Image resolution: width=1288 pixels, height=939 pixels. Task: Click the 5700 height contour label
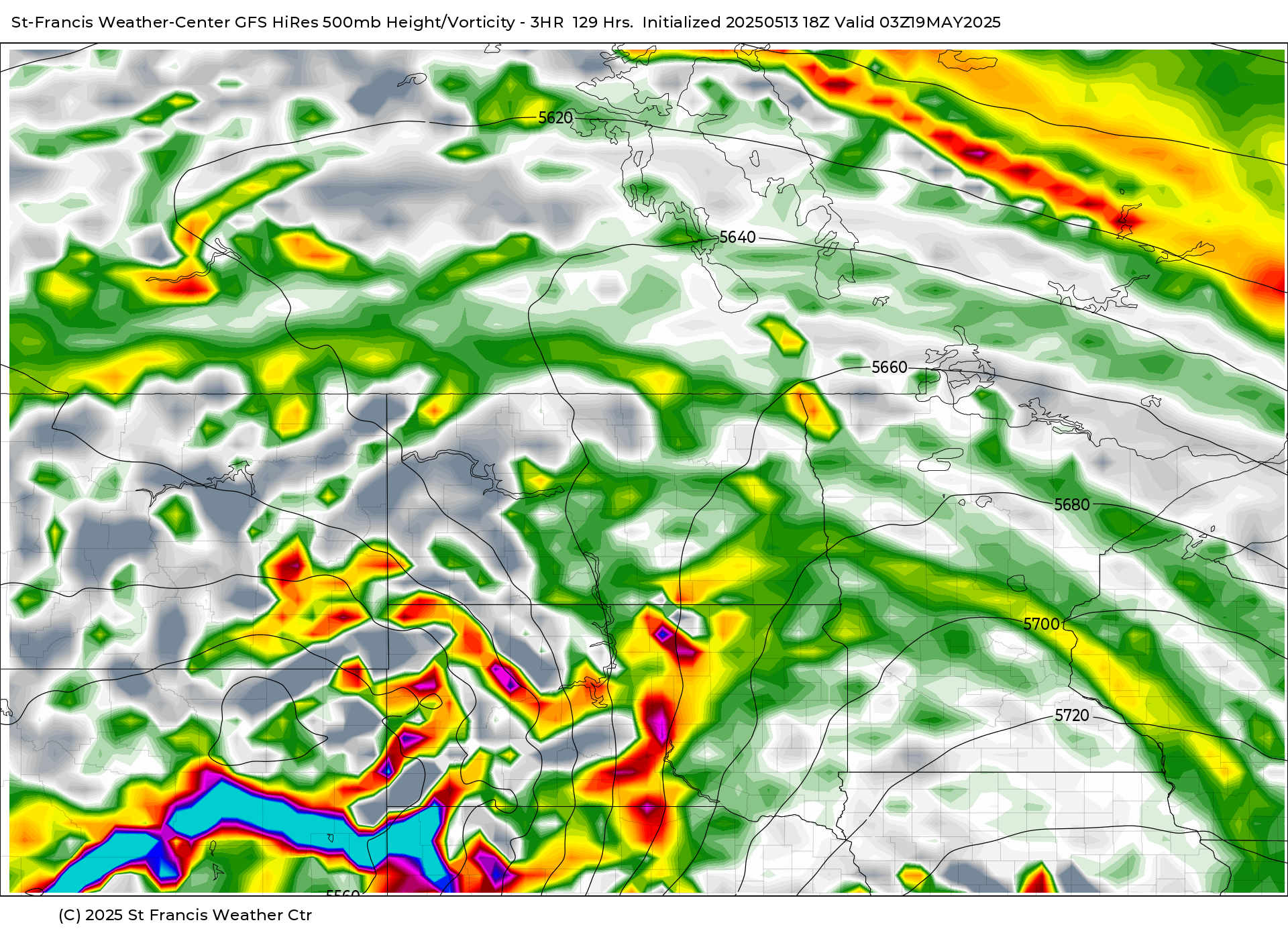[1041, 624]
